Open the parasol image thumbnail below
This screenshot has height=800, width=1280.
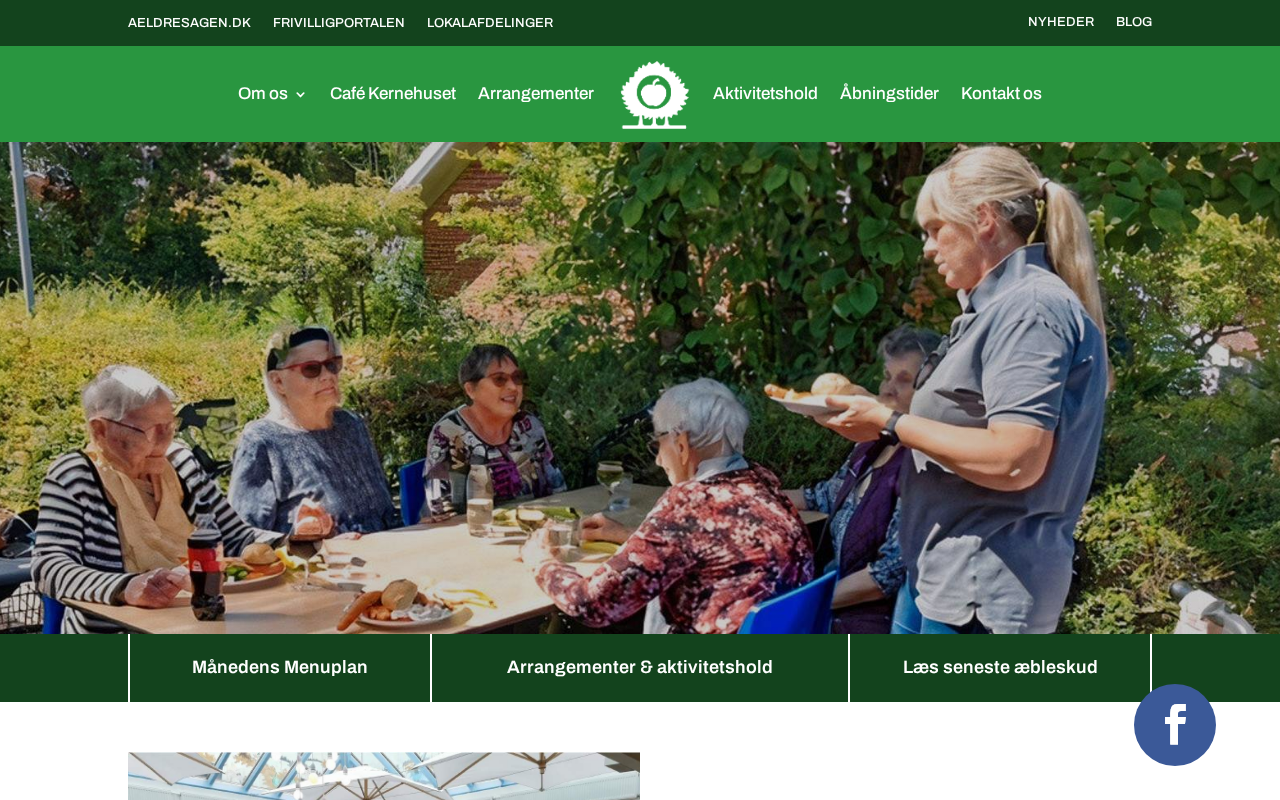(x=384, y=776)
